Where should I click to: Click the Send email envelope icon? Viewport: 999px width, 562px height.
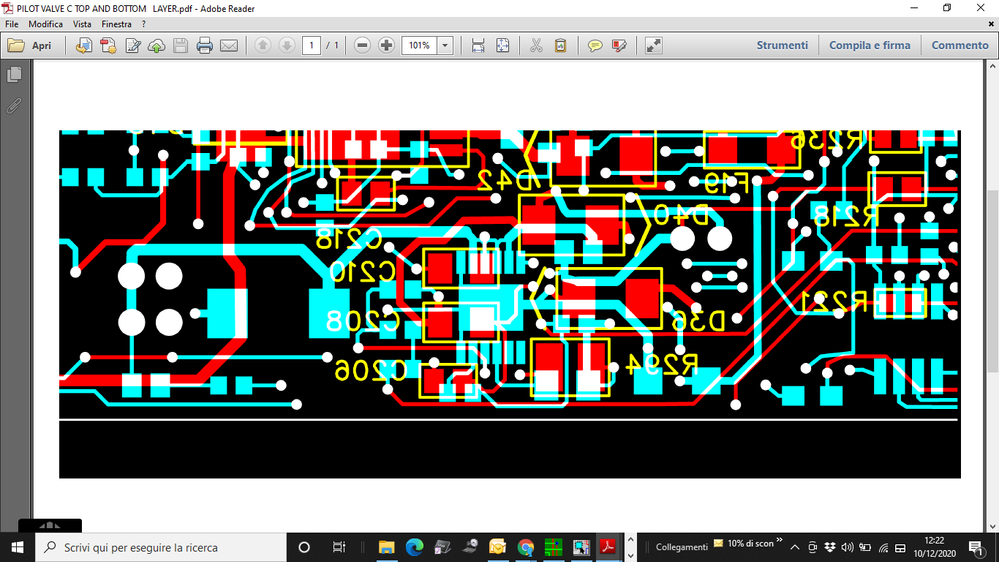[x=229, y=45]
